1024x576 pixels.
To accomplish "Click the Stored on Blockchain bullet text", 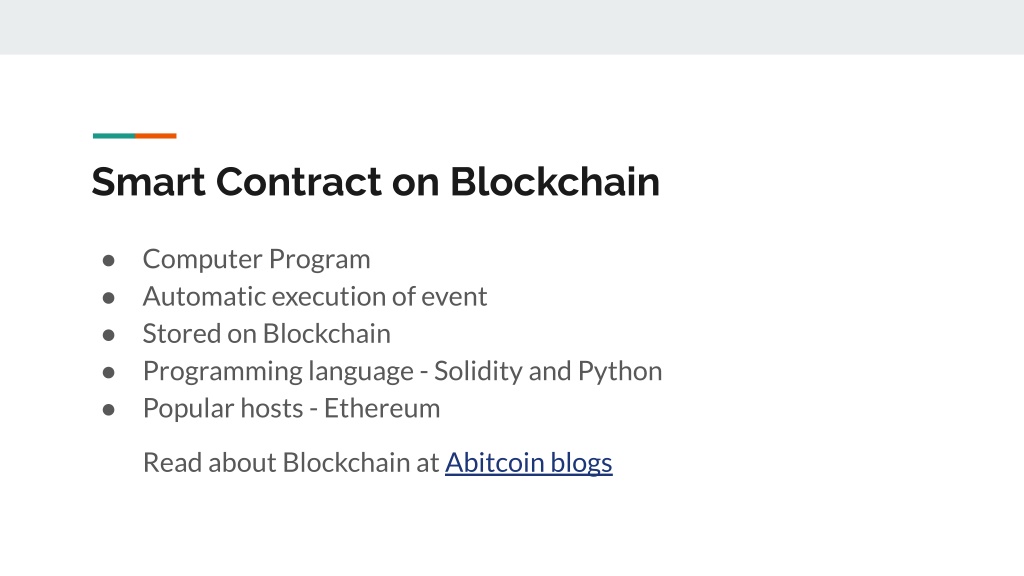I will 266,334.
